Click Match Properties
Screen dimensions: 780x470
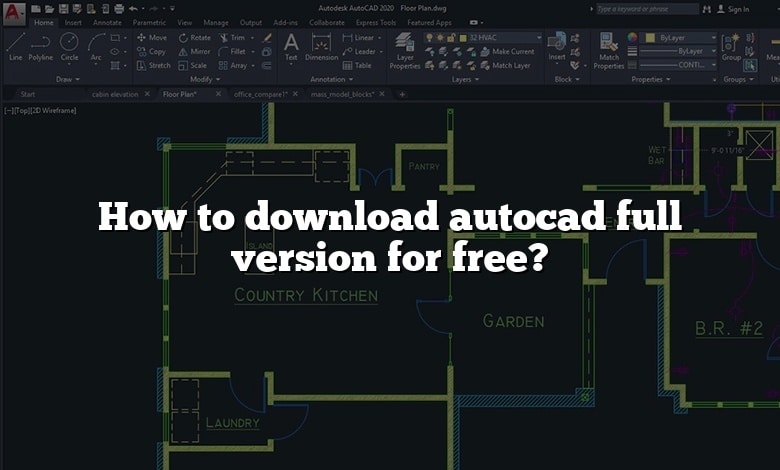pos(608,50)
